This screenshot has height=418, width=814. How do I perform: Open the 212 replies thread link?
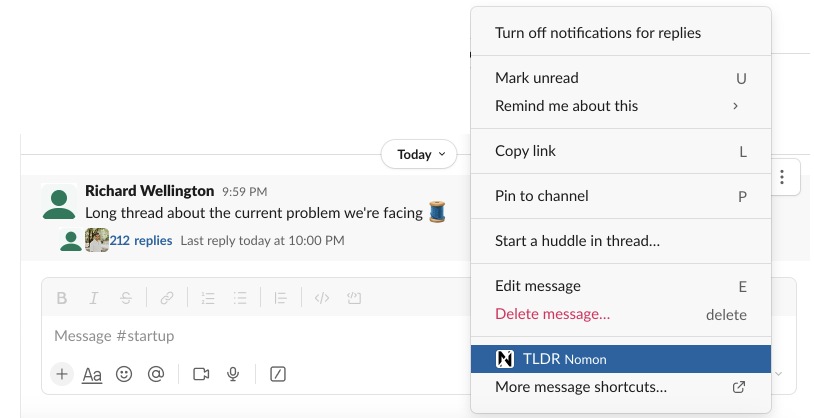141,241
